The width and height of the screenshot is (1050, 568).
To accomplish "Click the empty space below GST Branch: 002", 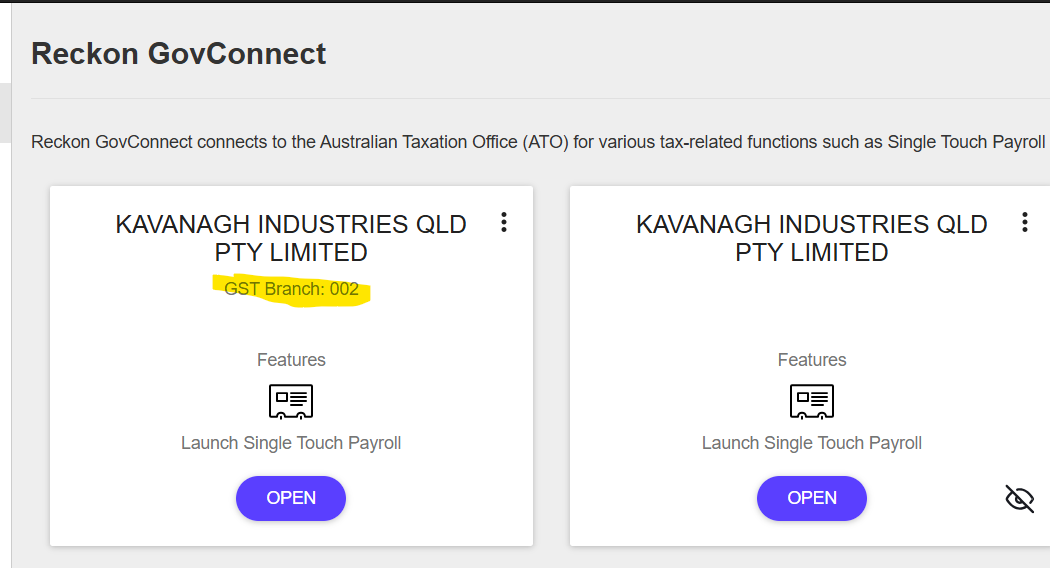I will point(291,325).
